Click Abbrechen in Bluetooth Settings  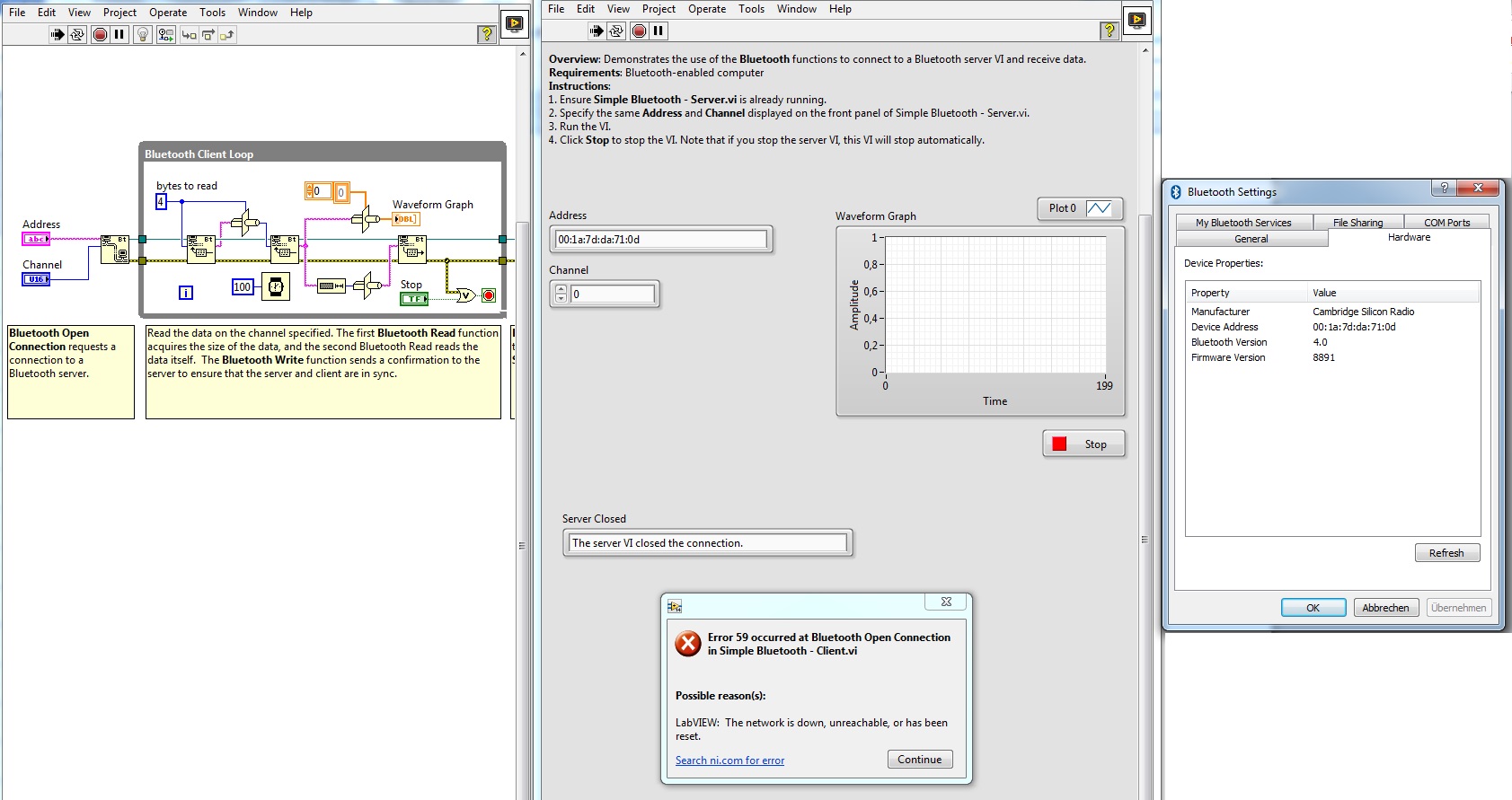coord(1385,608)
